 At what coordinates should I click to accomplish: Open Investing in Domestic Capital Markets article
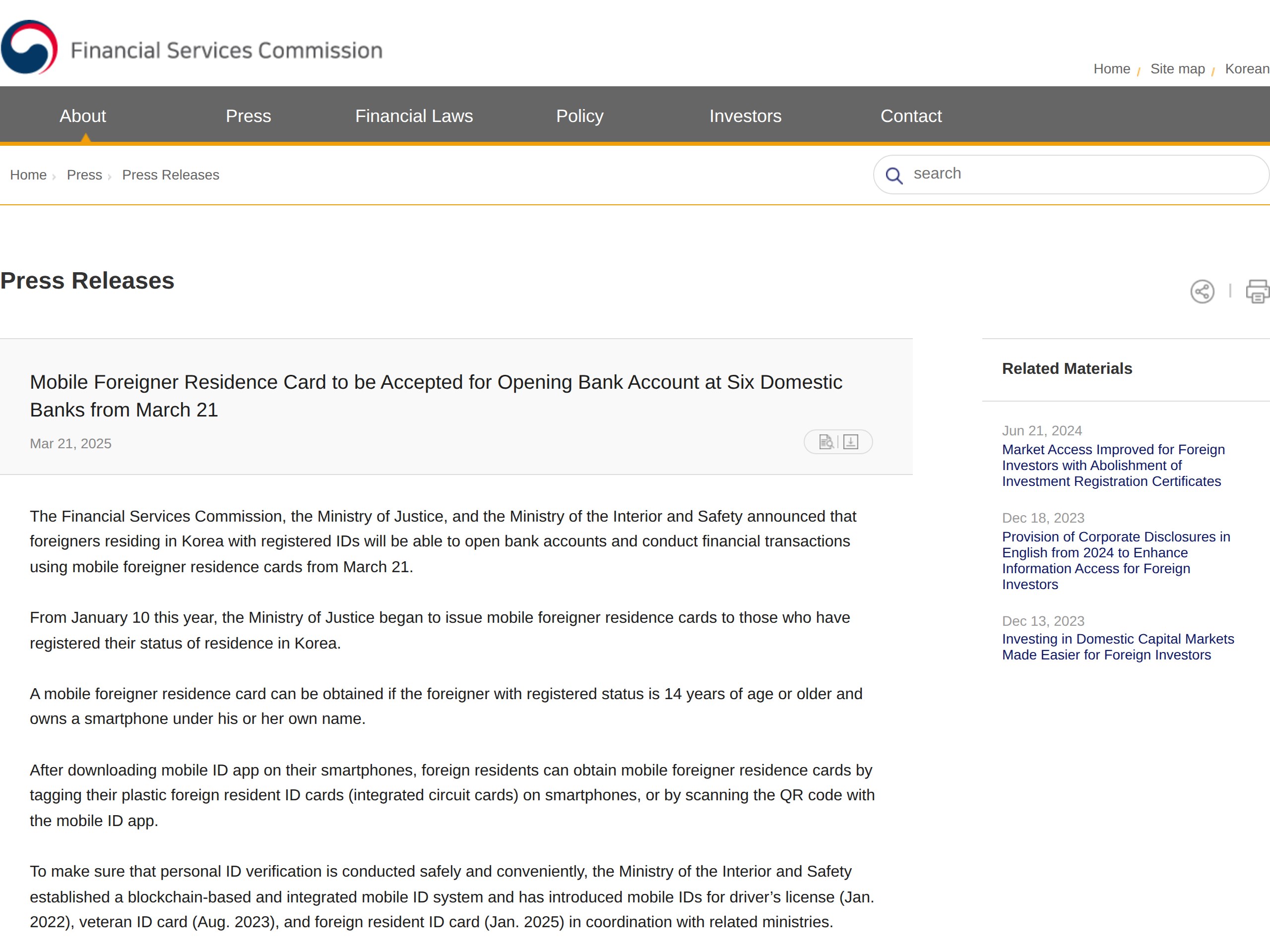(x=1118, y=647)
